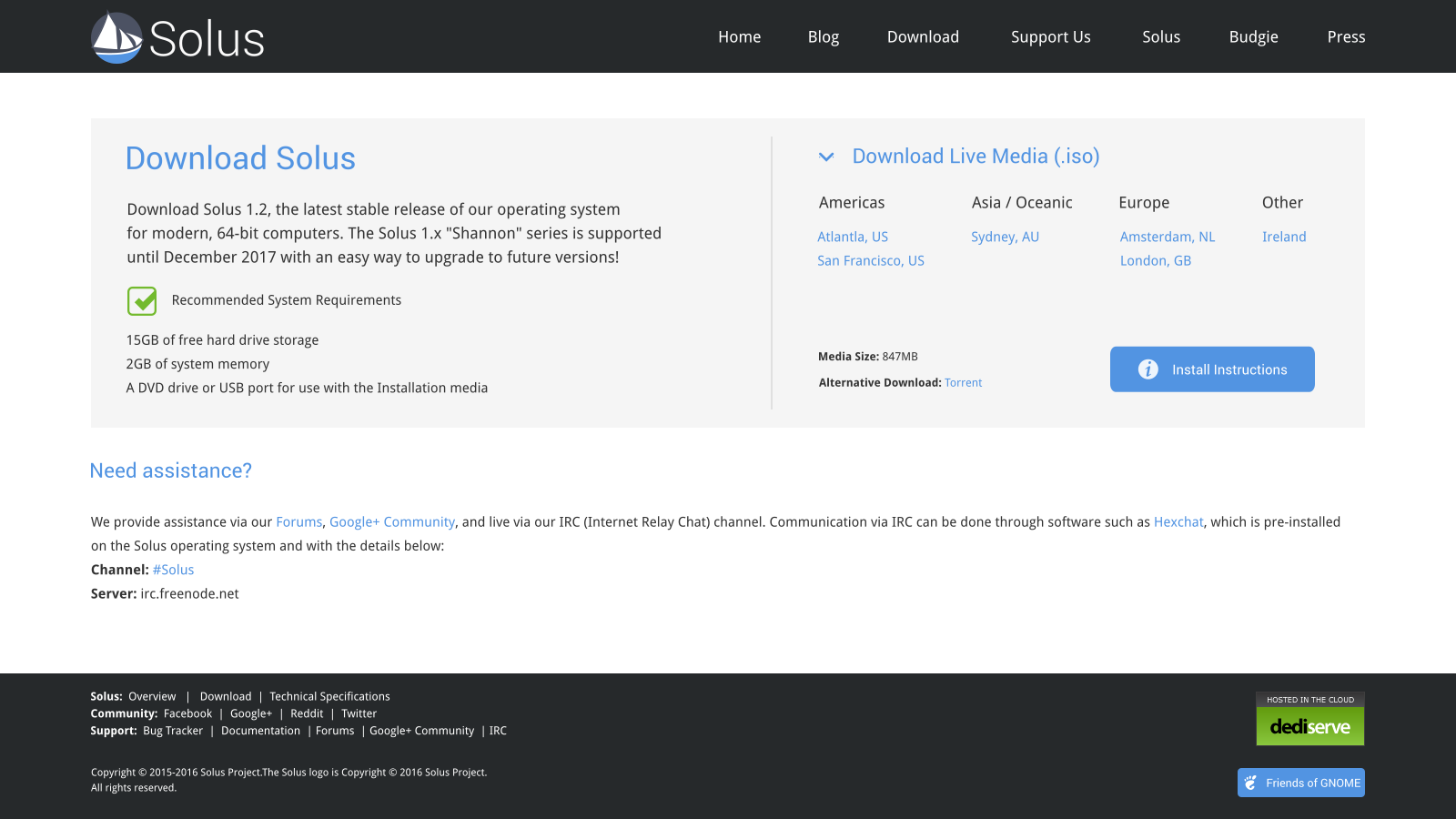Download from the Atlanta, US mirror
The width and height of the screenshot is (1456, 819).
(853, 237)
